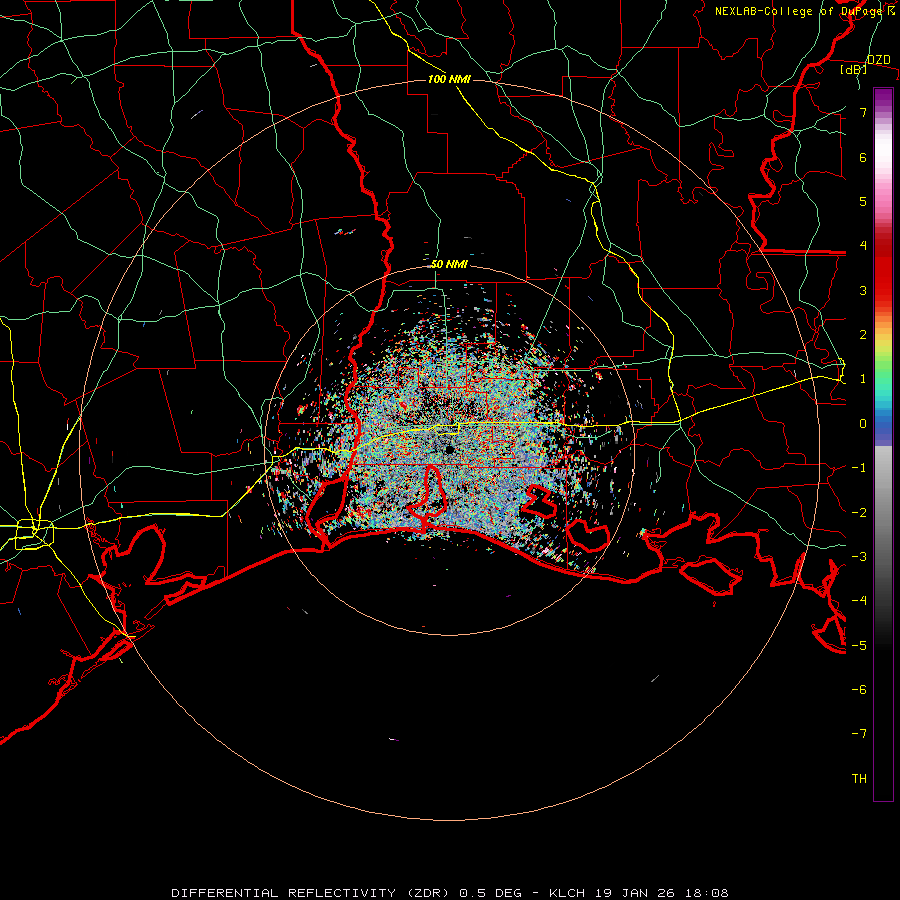The image size is (900, 900).
Task: Click the DZD legend title
Action: (879, 60)
